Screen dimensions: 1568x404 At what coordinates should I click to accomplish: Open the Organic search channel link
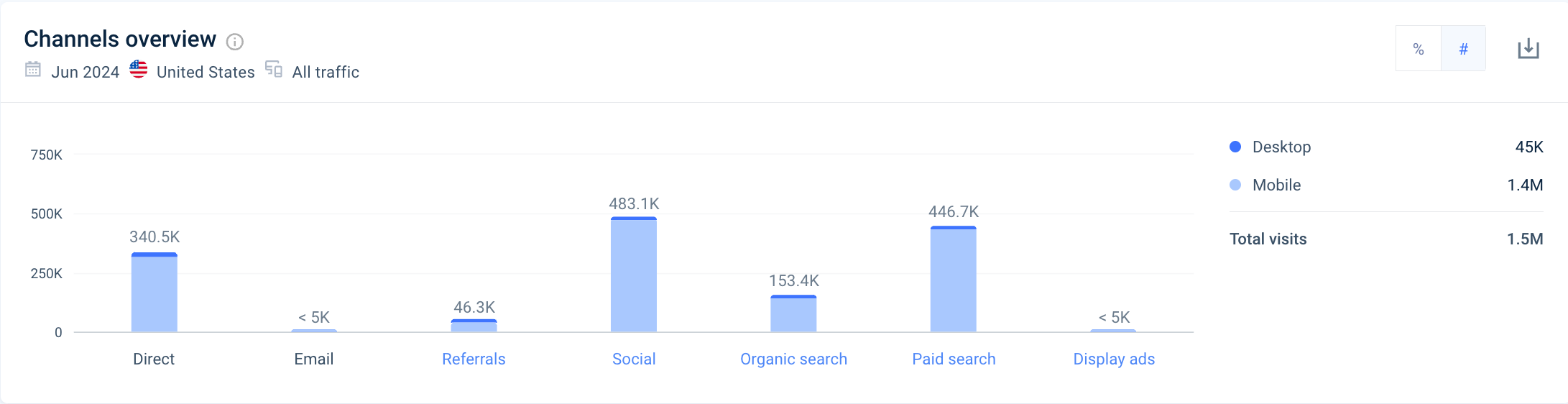(793, 359)
